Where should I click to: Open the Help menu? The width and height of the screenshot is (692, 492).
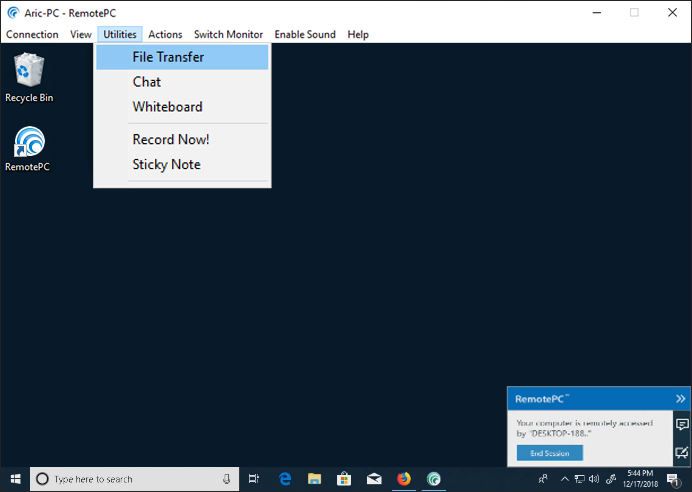coord(358,34)
